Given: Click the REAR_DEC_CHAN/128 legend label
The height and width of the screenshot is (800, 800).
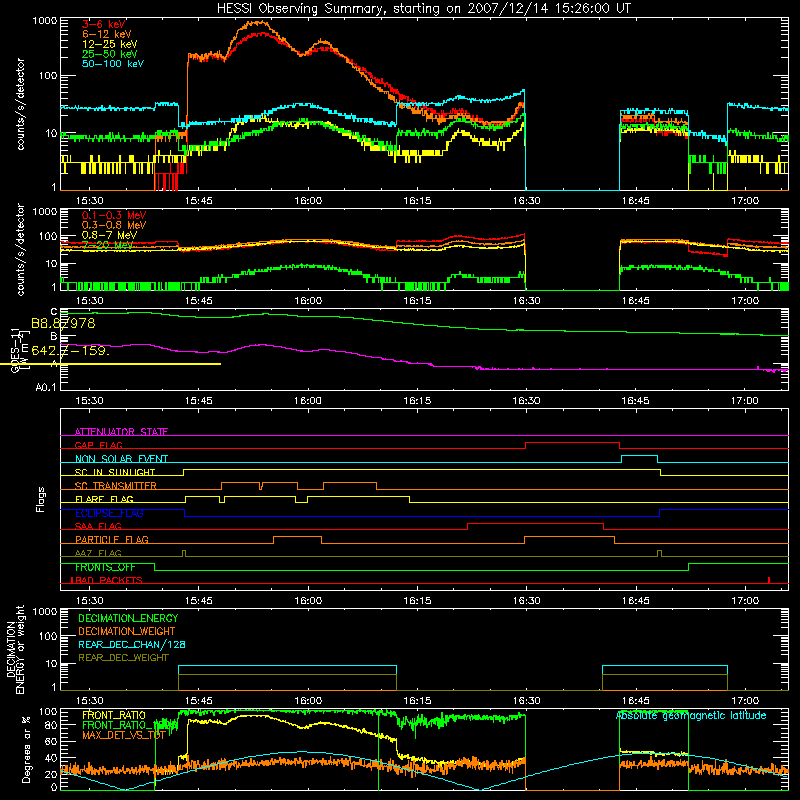Looking at the screenshot, I should (132, 645).
